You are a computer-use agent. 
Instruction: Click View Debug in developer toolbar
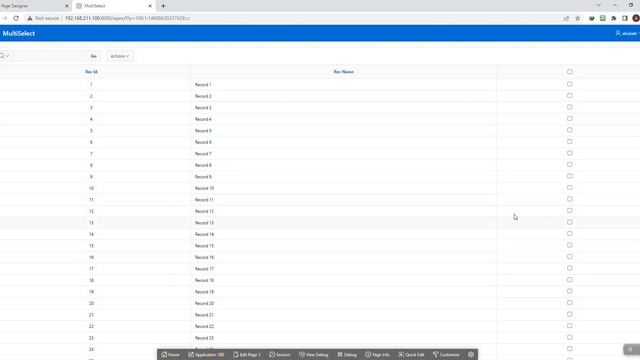tap(313, 354)
